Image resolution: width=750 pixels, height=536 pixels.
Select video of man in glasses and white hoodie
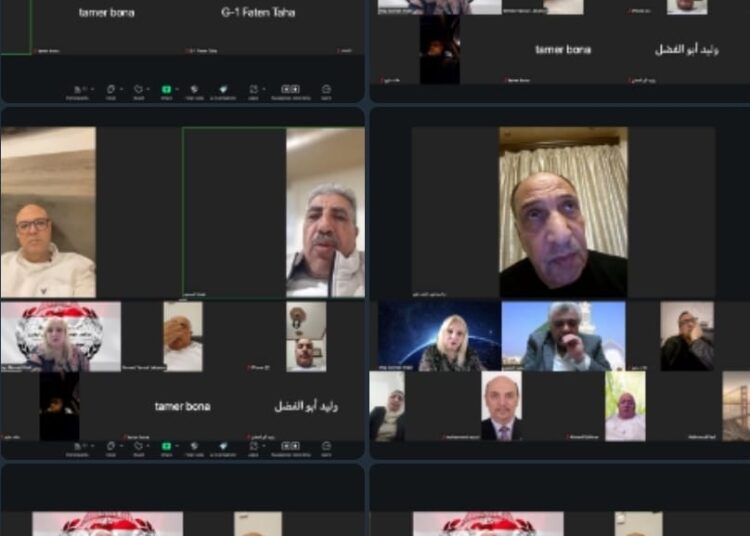point(48,212)
